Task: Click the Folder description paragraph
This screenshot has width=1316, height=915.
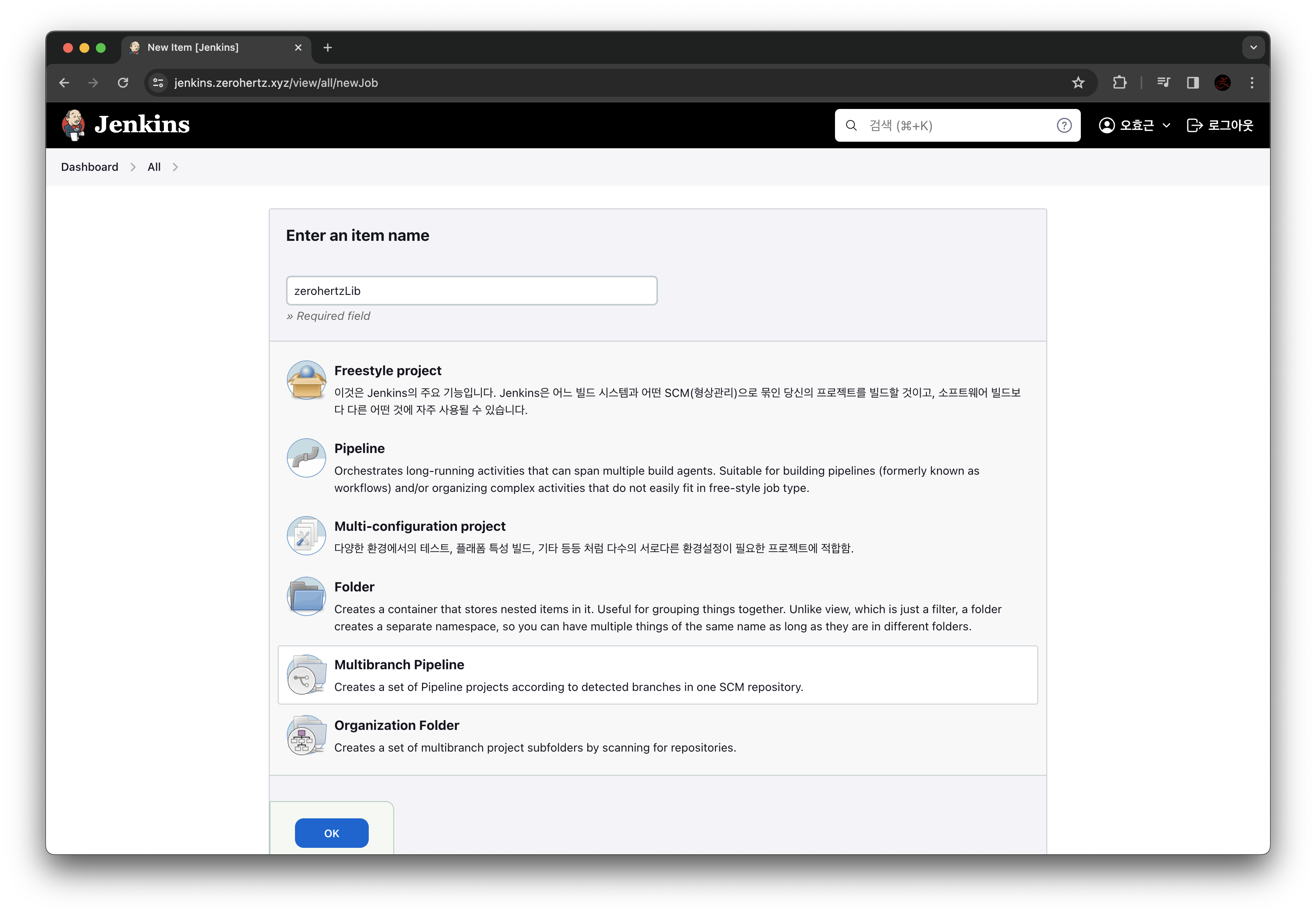Action: 668,618
